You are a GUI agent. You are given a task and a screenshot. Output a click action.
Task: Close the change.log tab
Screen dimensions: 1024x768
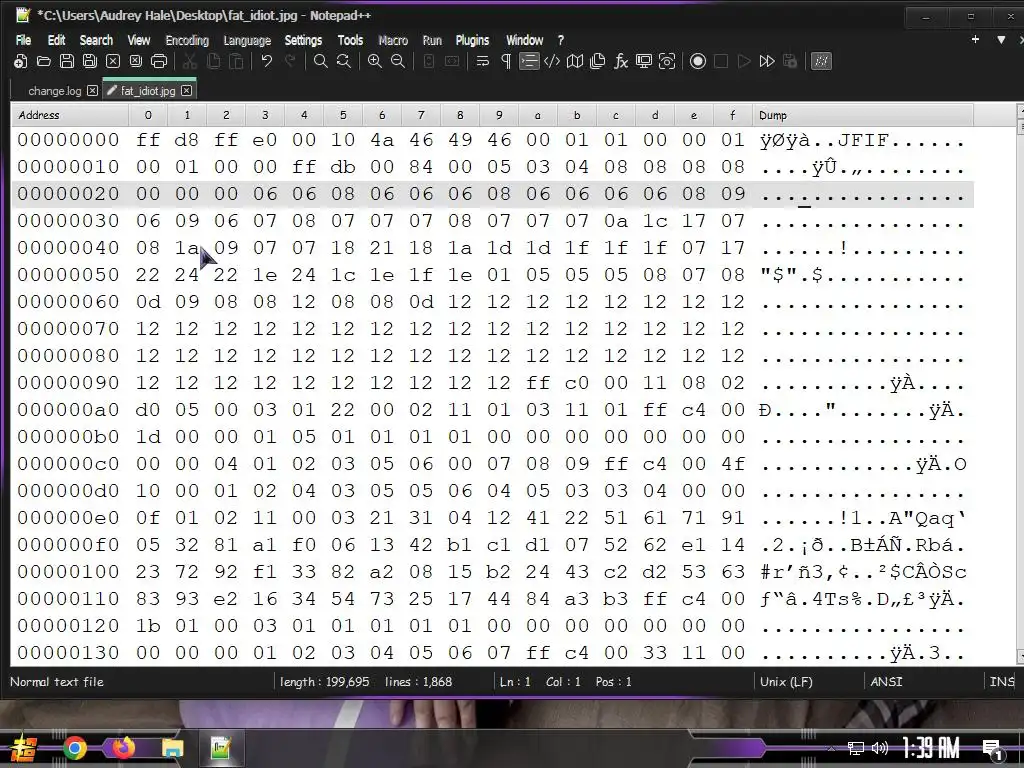pyautogui.click(x=93, y=91)
